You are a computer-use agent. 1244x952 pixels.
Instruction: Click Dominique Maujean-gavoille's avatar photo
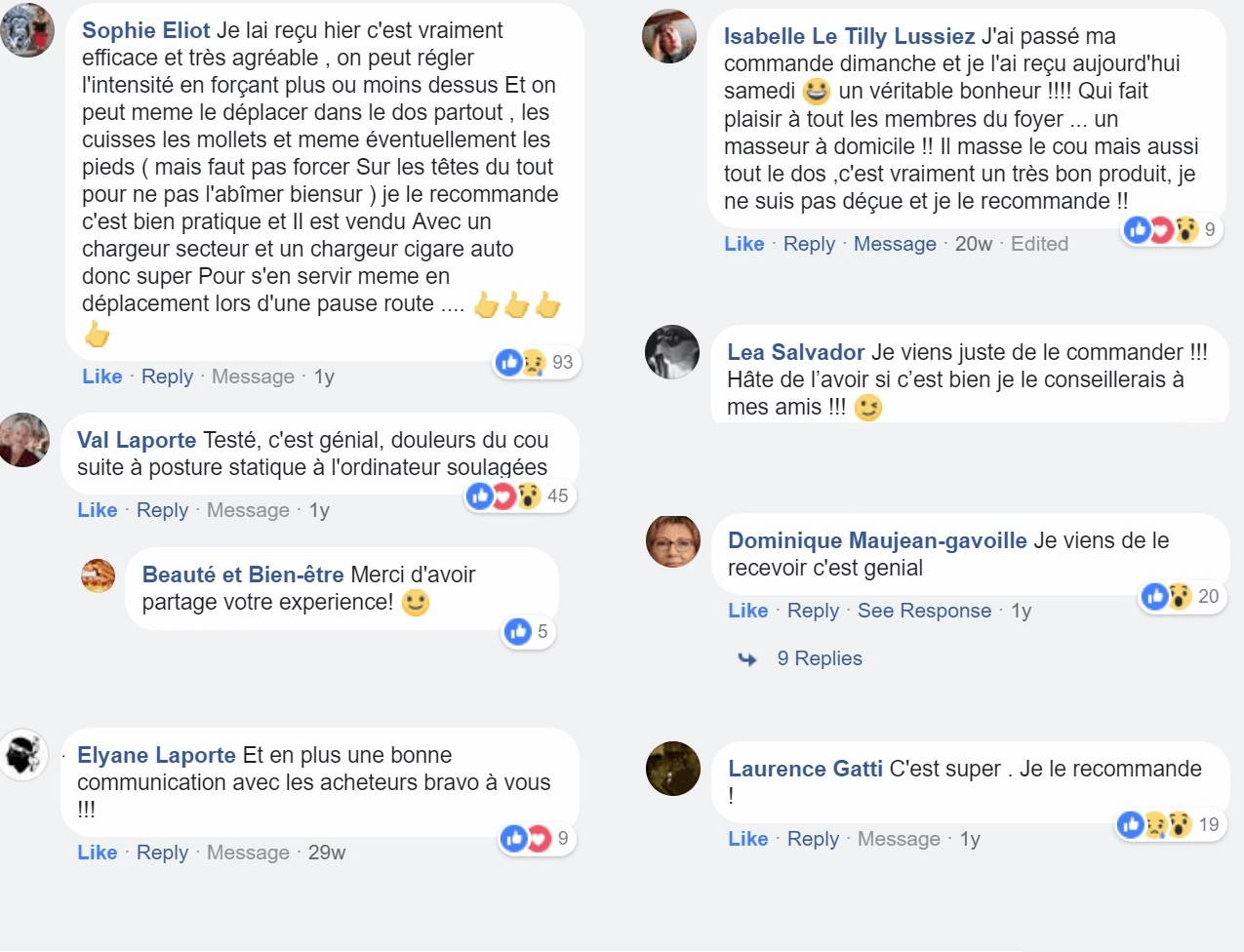pyautogui.click(x=673, y=541)
